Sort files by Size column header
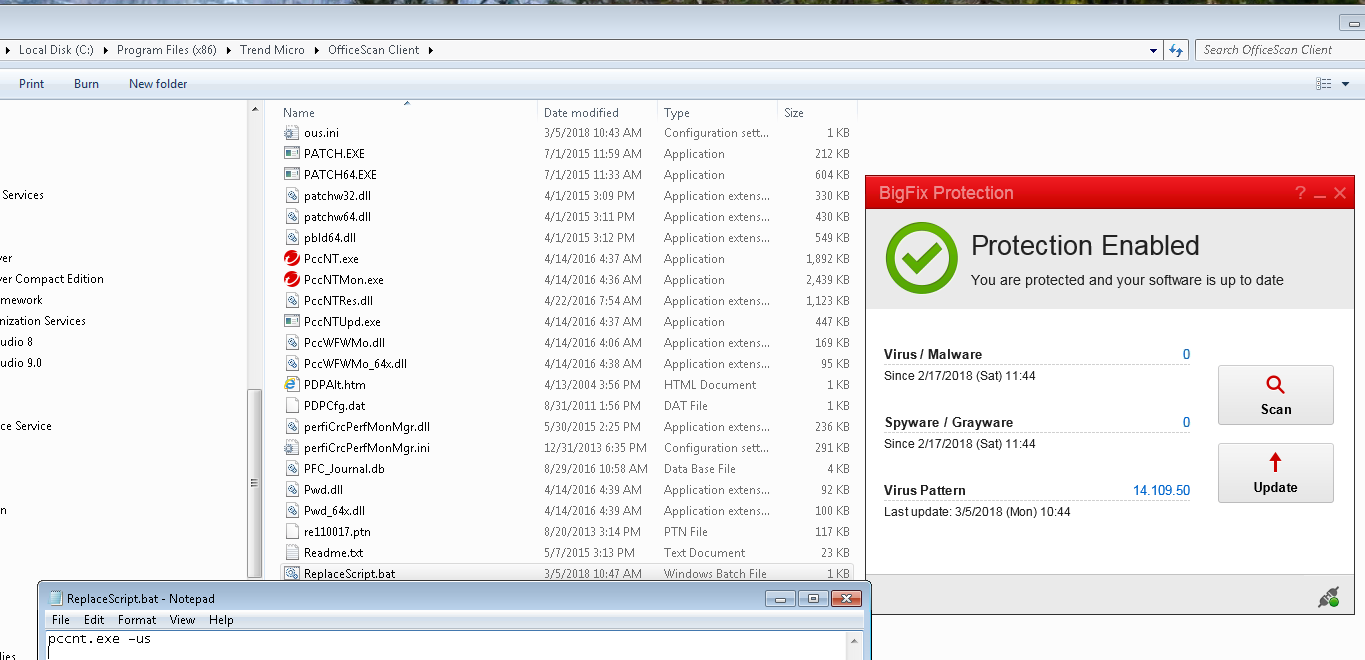The image size is (1365, 660). 816,113
